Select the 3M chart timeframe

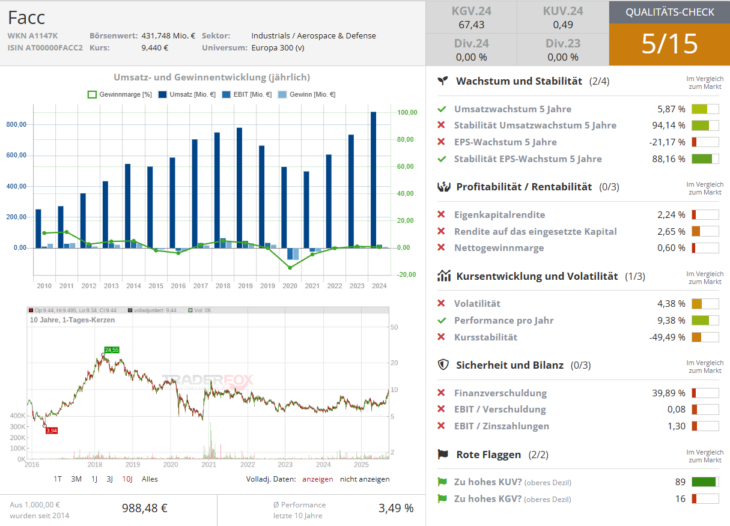76,479
